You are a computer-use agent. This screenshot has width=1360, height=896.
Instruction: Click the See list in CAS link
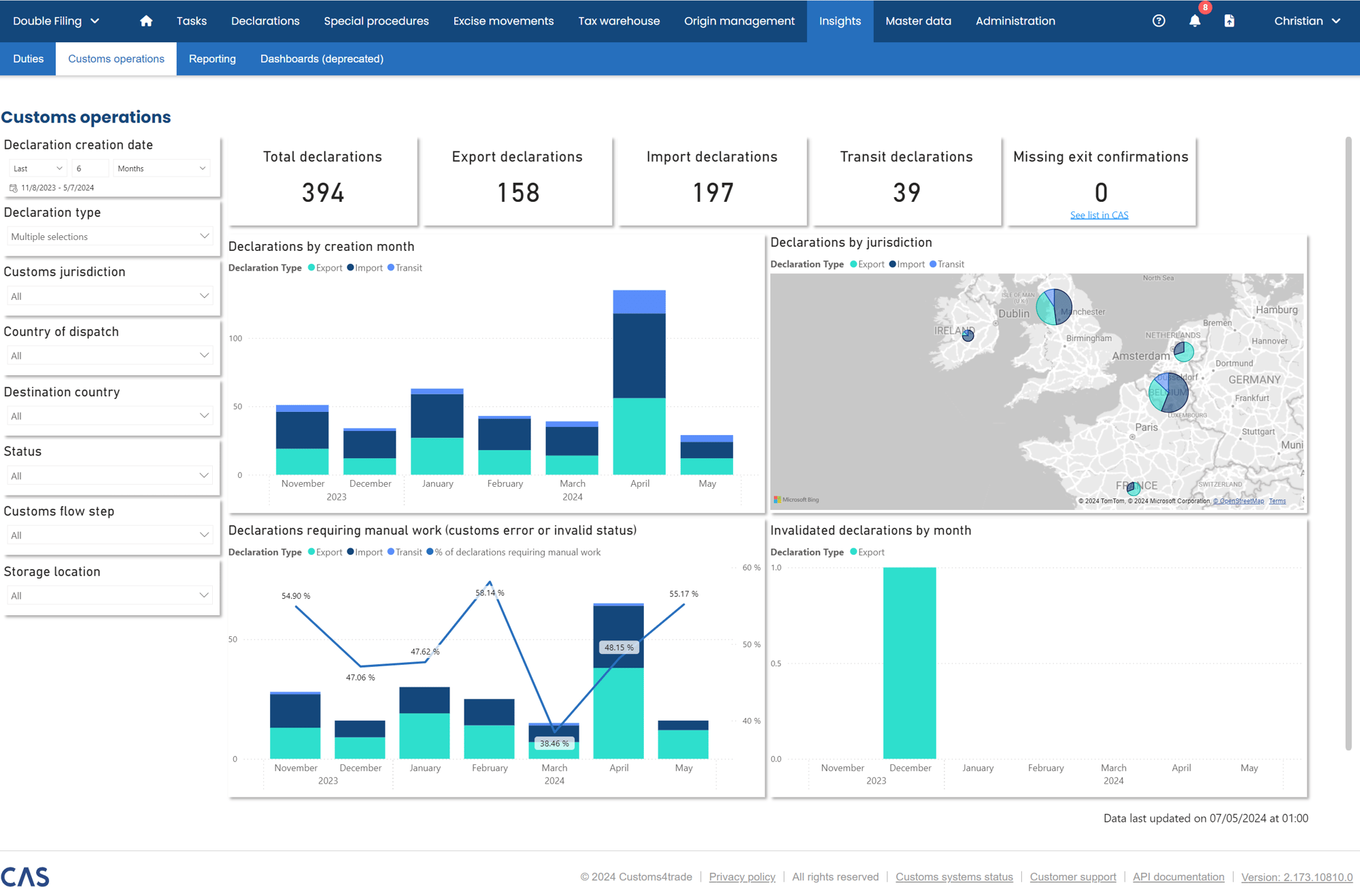click(1099, 215)
